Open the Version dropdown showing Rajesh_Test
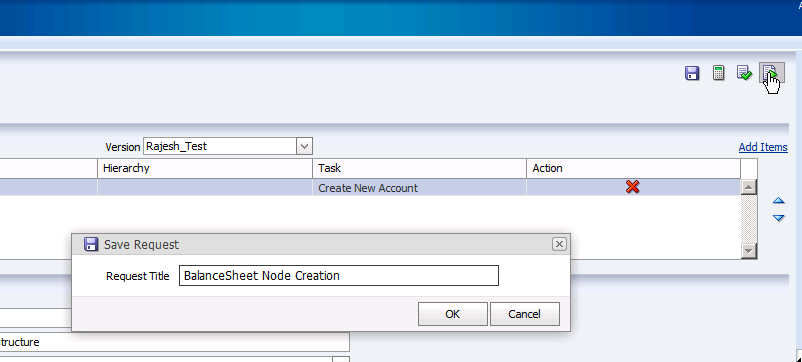This screenshot has height=362, width=802. (x=304, y=146)
